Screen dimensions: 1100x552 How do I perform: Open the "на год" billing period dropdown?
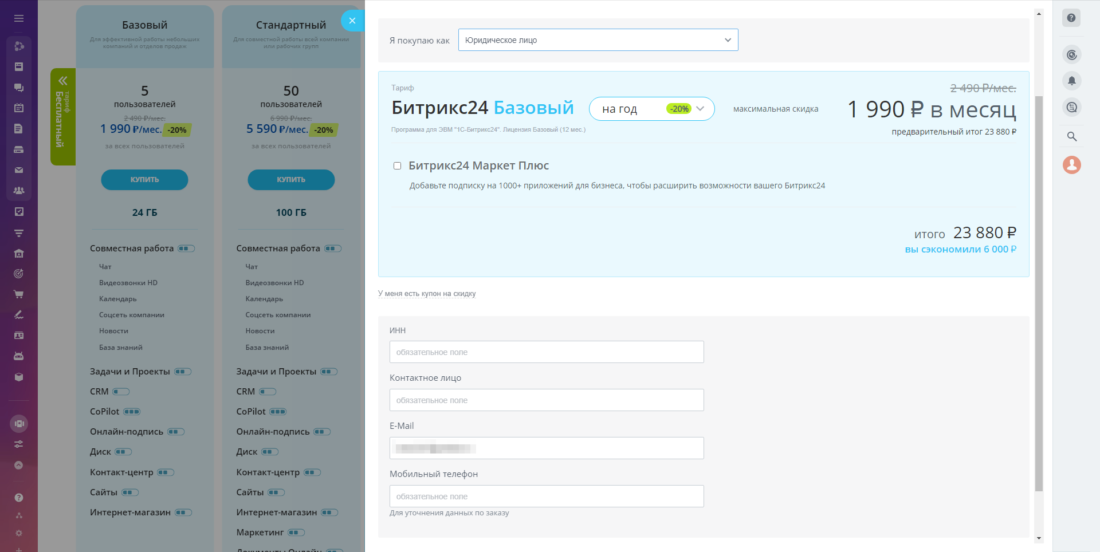(652, 109)
